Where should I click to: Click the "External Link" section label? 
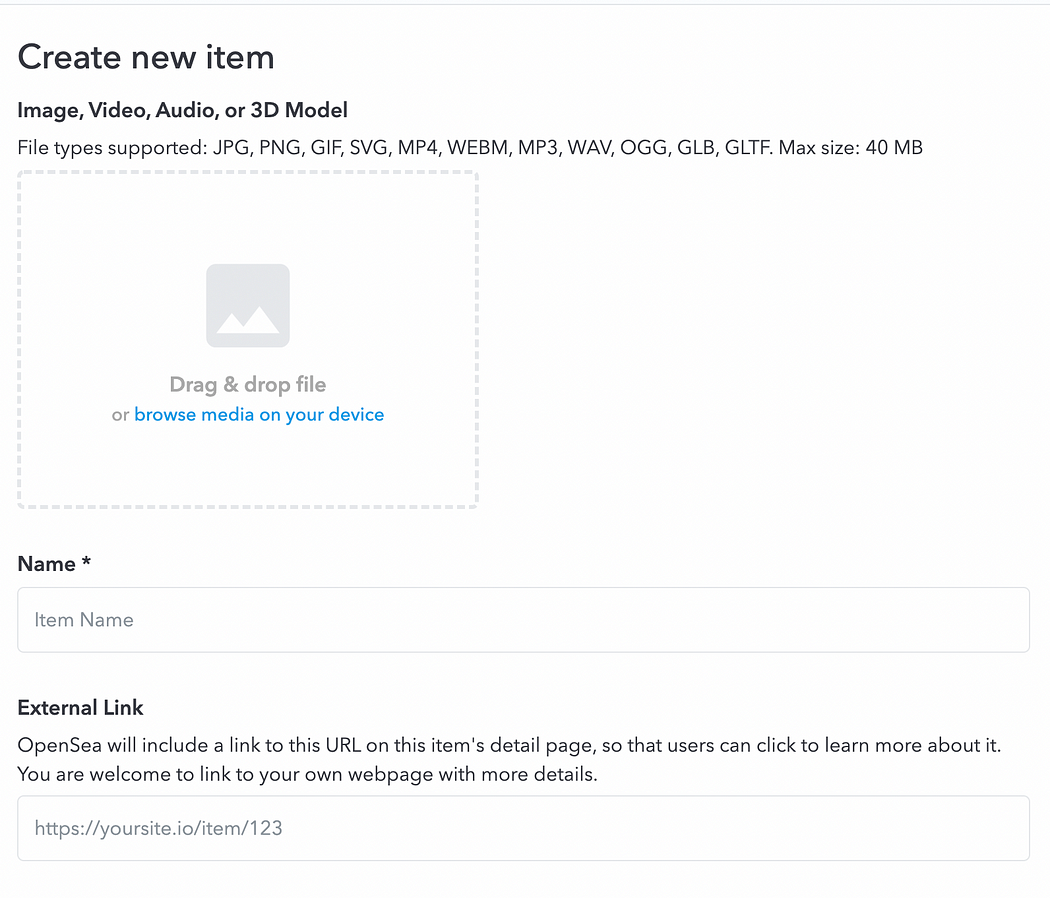(x=81, y=708)
